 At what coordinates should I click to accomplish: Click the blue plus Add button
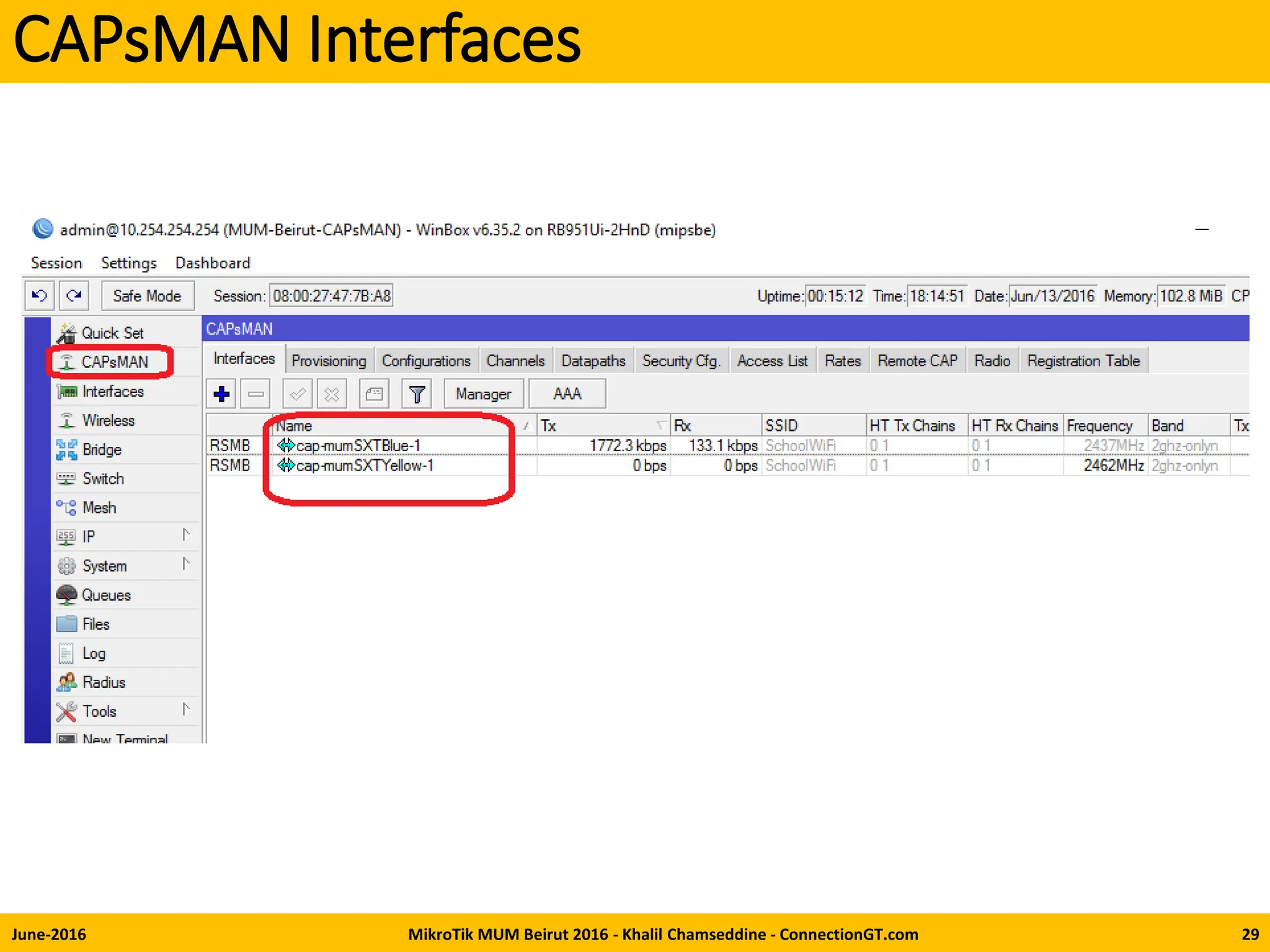pos(221,394)
